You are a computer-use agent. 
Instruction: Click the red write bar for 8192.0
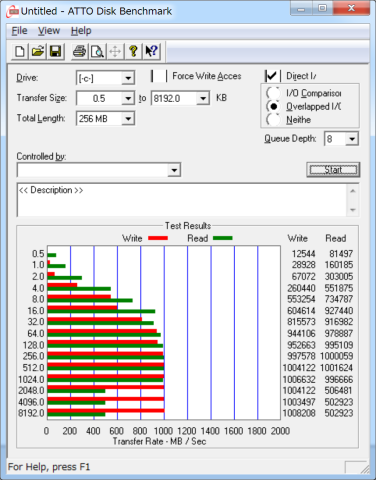tap(106, 411)
